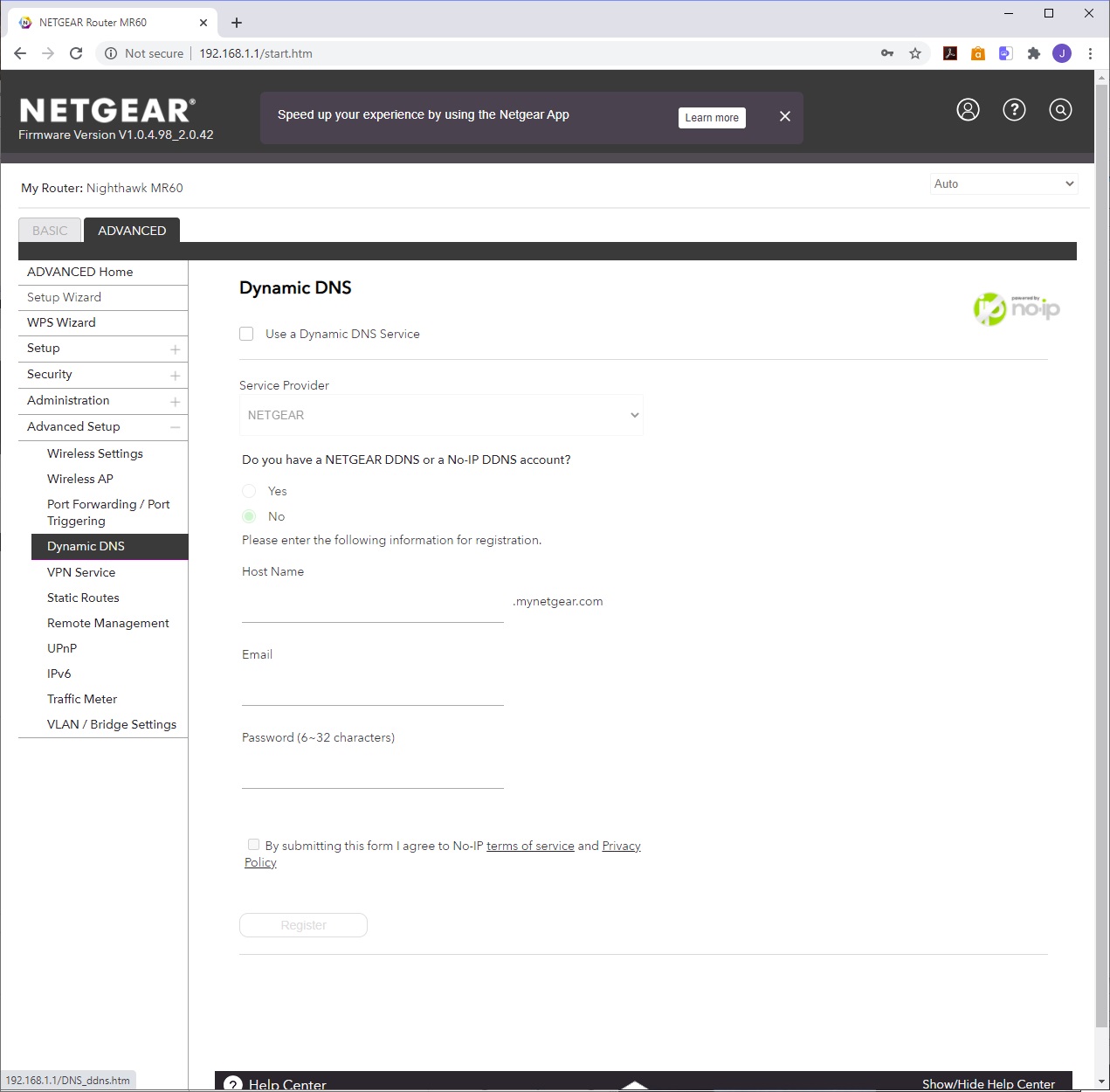
Task: Select Yes for existing DDNS account
Action: (x=249, y=491)
